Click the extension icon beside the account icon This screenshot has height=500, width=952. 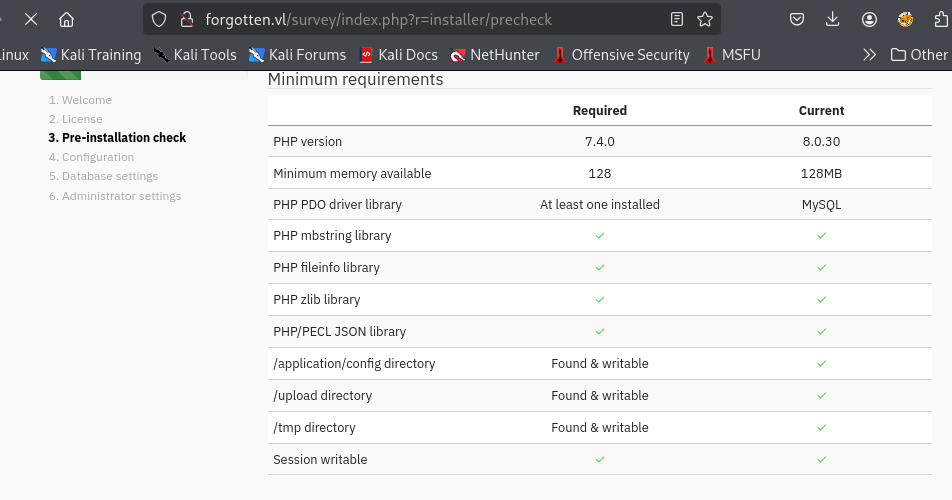pyautogui.click(x=905, y=19)
